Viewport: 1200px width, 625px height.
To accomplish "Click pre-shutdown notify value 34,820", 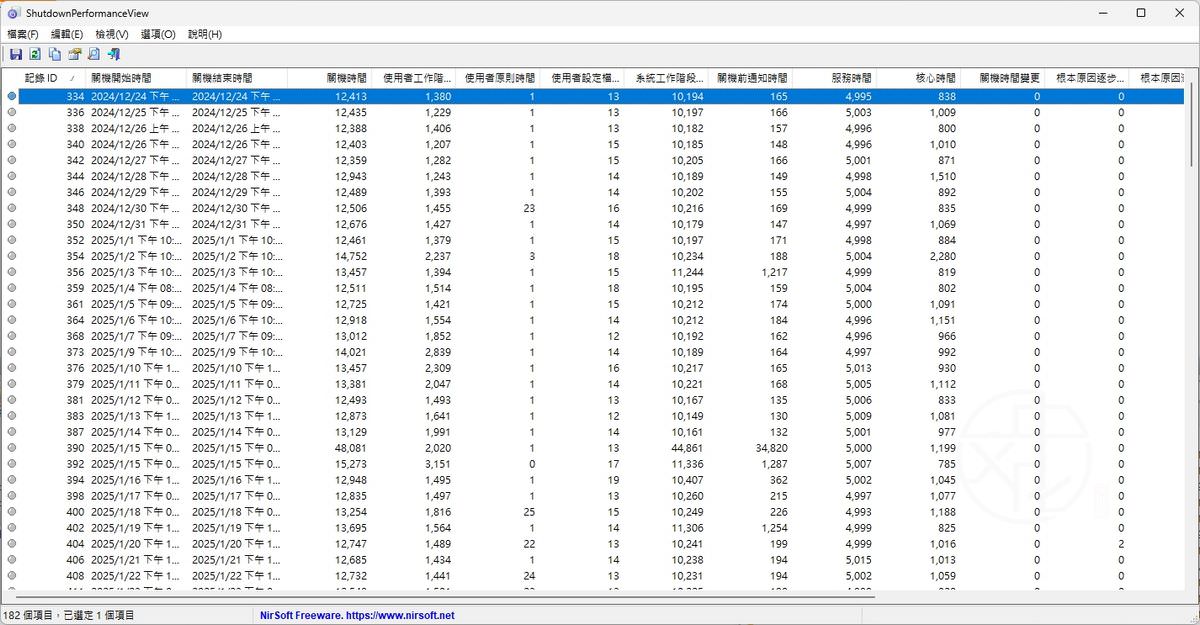I will click(x=771, y=448).
